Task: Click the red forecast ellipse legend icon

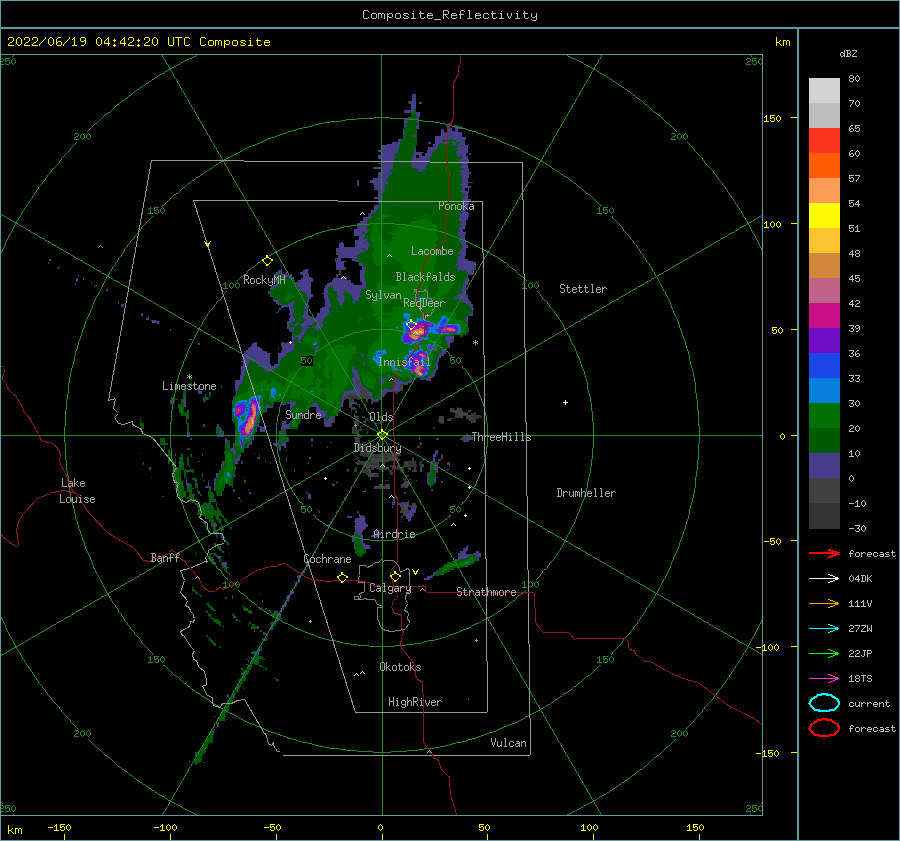Action: [824, 728]
